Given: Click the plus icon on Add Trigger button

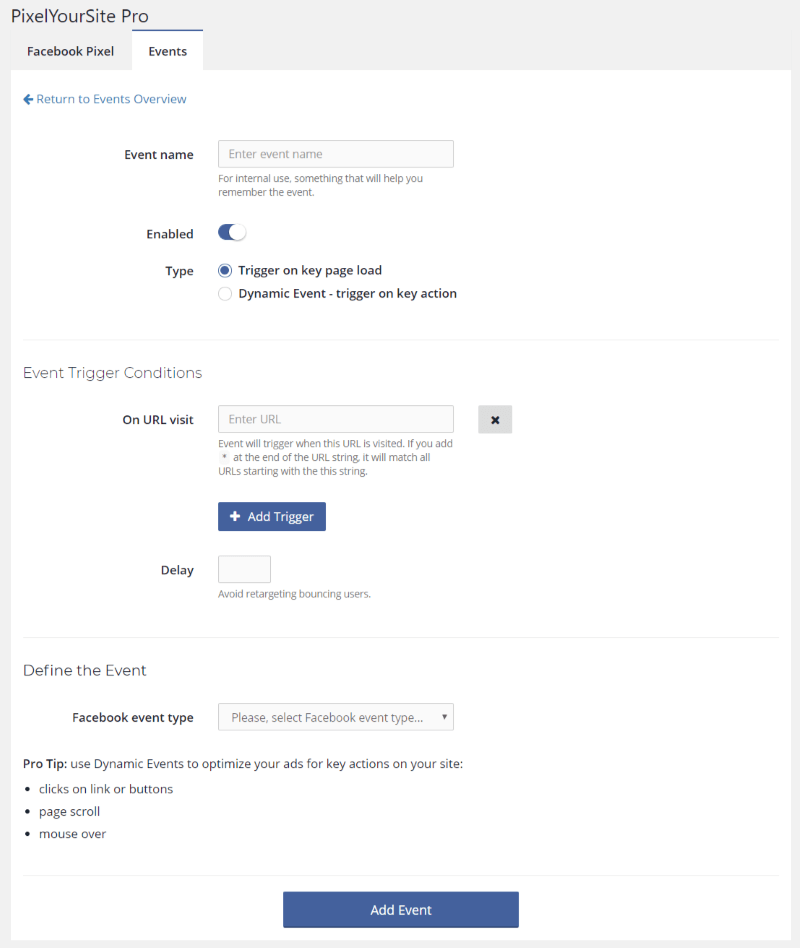Looking at the screenshot, I should (x=235, y=516).
